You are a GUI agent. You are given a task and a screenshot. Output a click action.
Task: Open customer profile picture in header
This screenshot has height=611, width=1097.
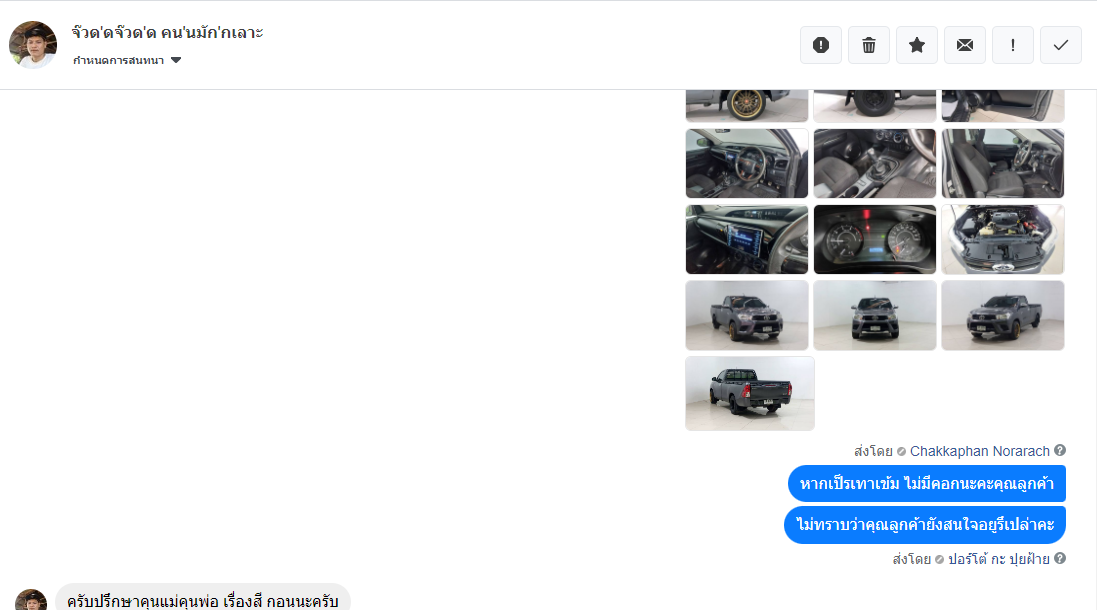33,45
